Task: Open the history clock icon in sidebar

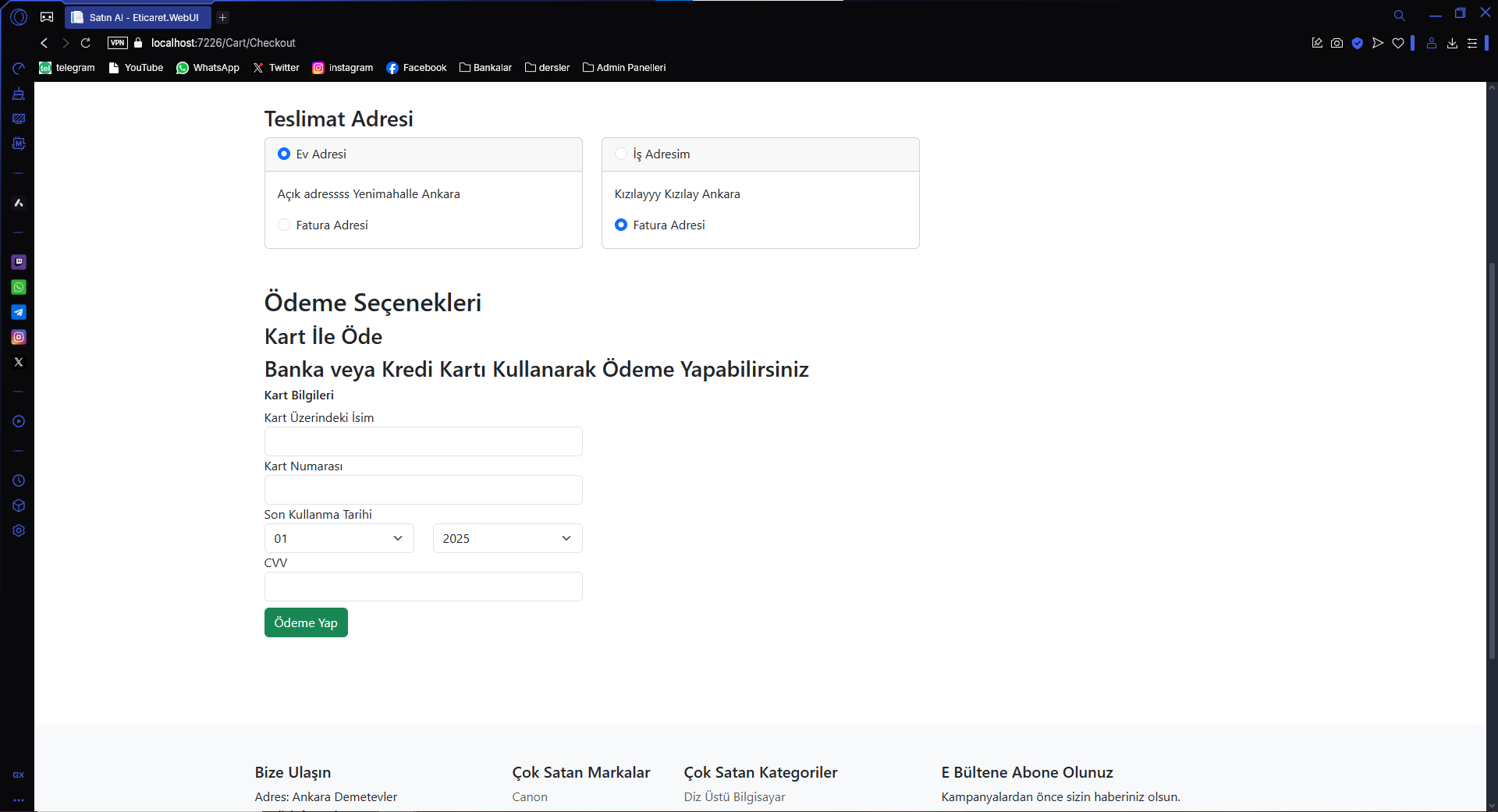Action: point(19,480)
